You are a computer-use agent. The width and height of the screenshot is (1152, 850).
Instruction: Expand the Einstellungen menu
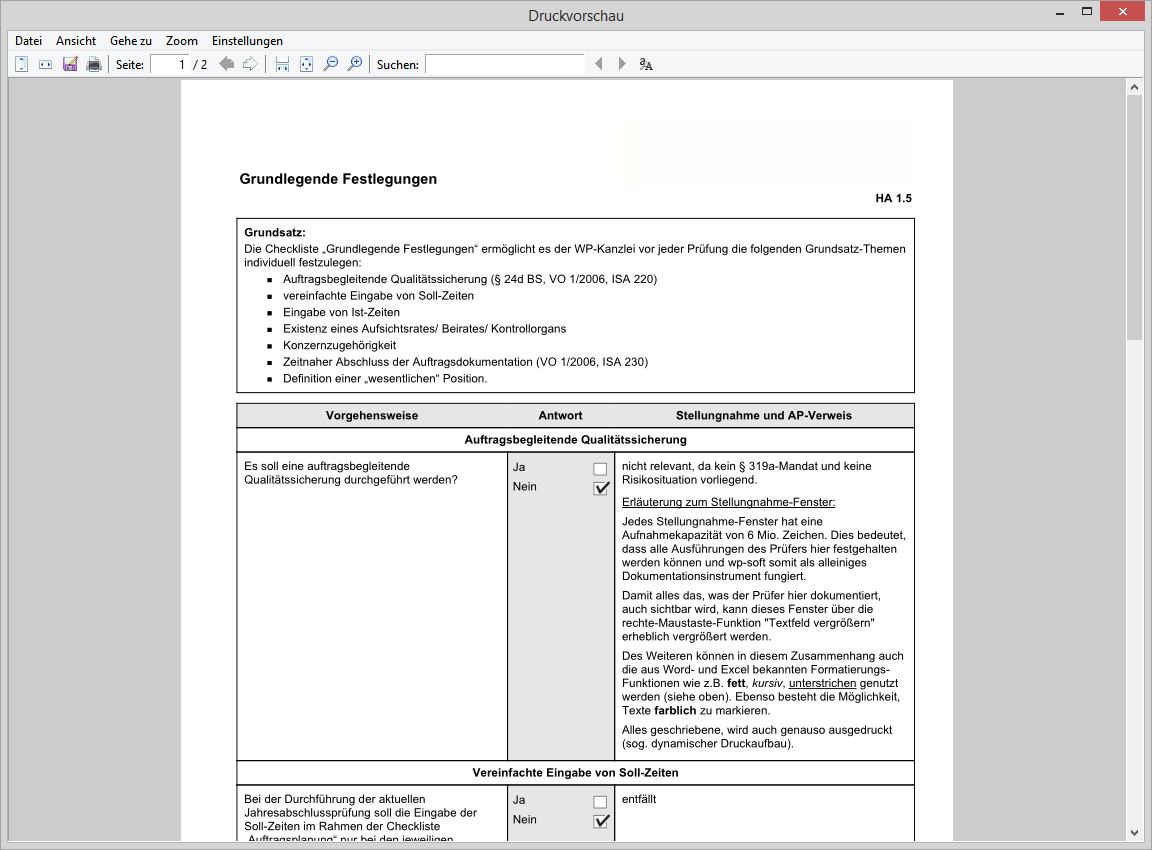click(247, 41)
